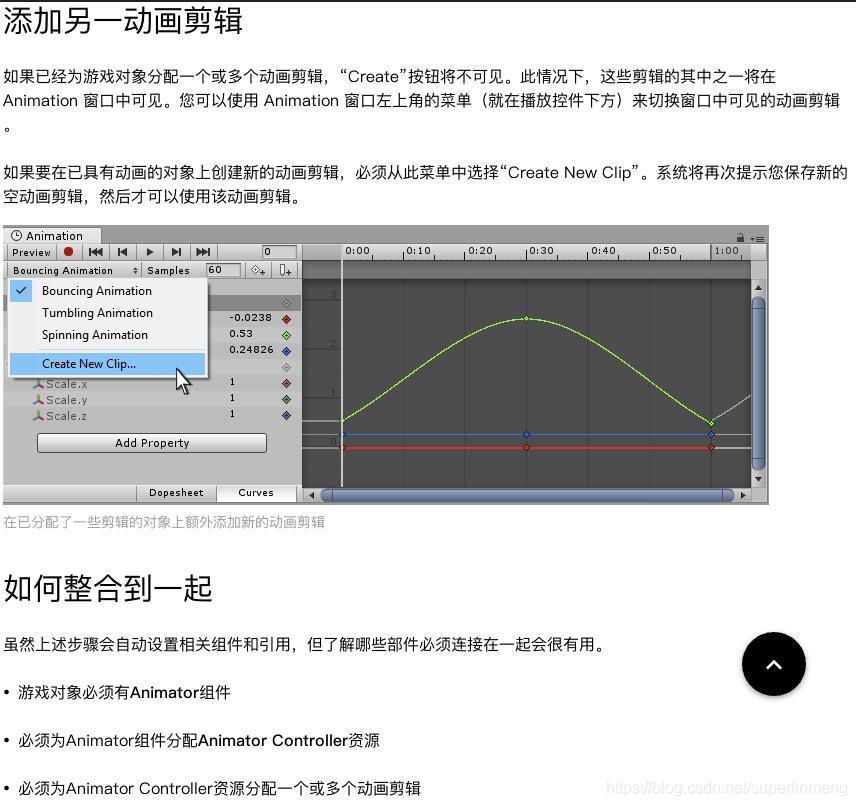Switch to the Dopesheet tab
The width and height of the screenshot is (856, 806).
click(176, 493)
